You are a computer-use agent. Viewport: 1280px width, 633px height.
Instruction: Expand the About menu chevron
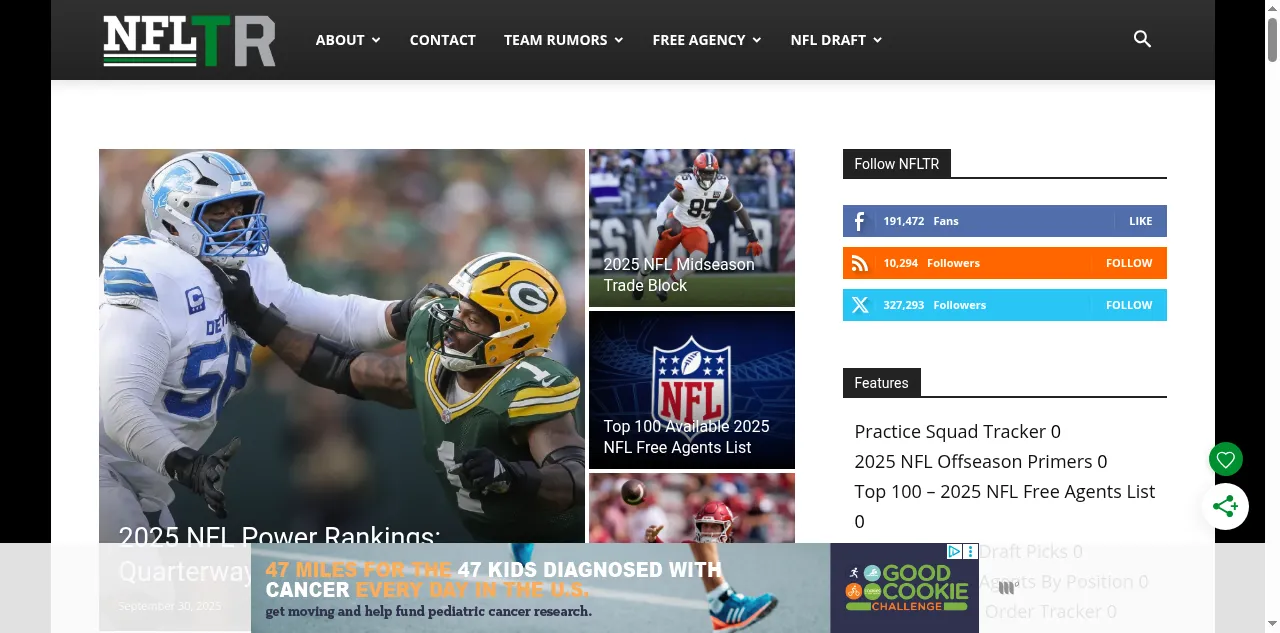(x=376, y=40)
